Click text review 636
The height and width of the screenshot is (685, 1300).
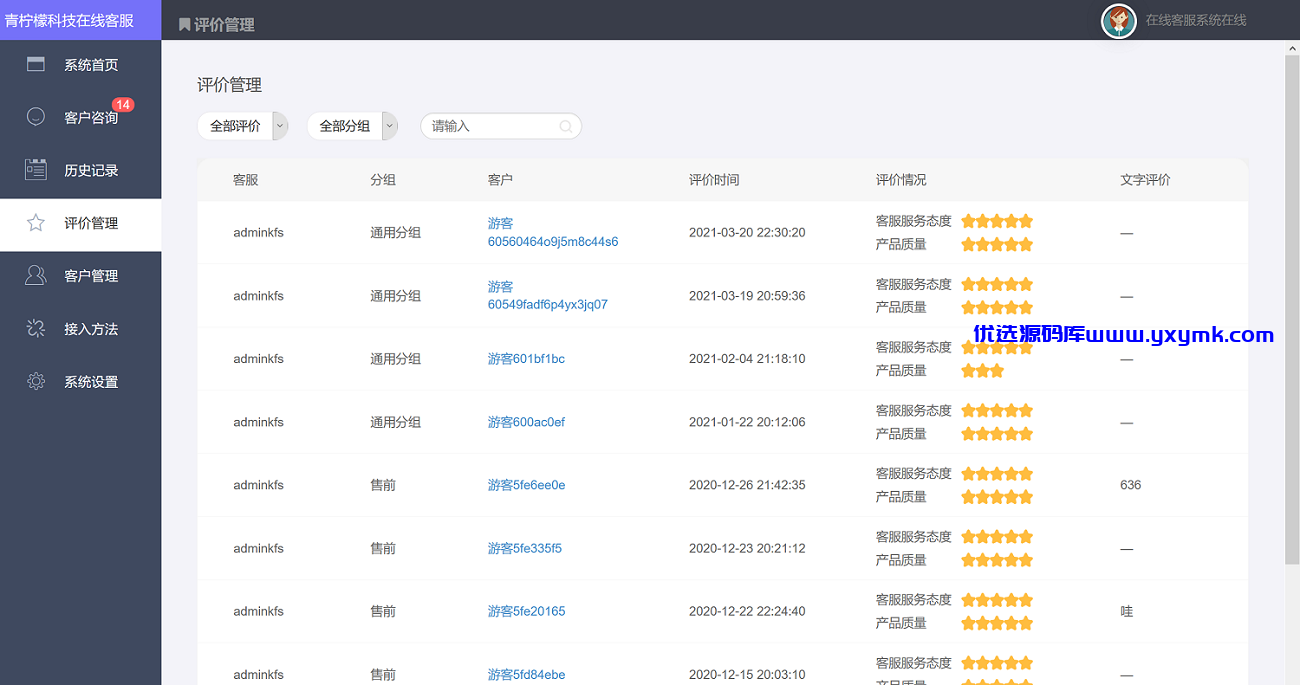click(1131, 485)
